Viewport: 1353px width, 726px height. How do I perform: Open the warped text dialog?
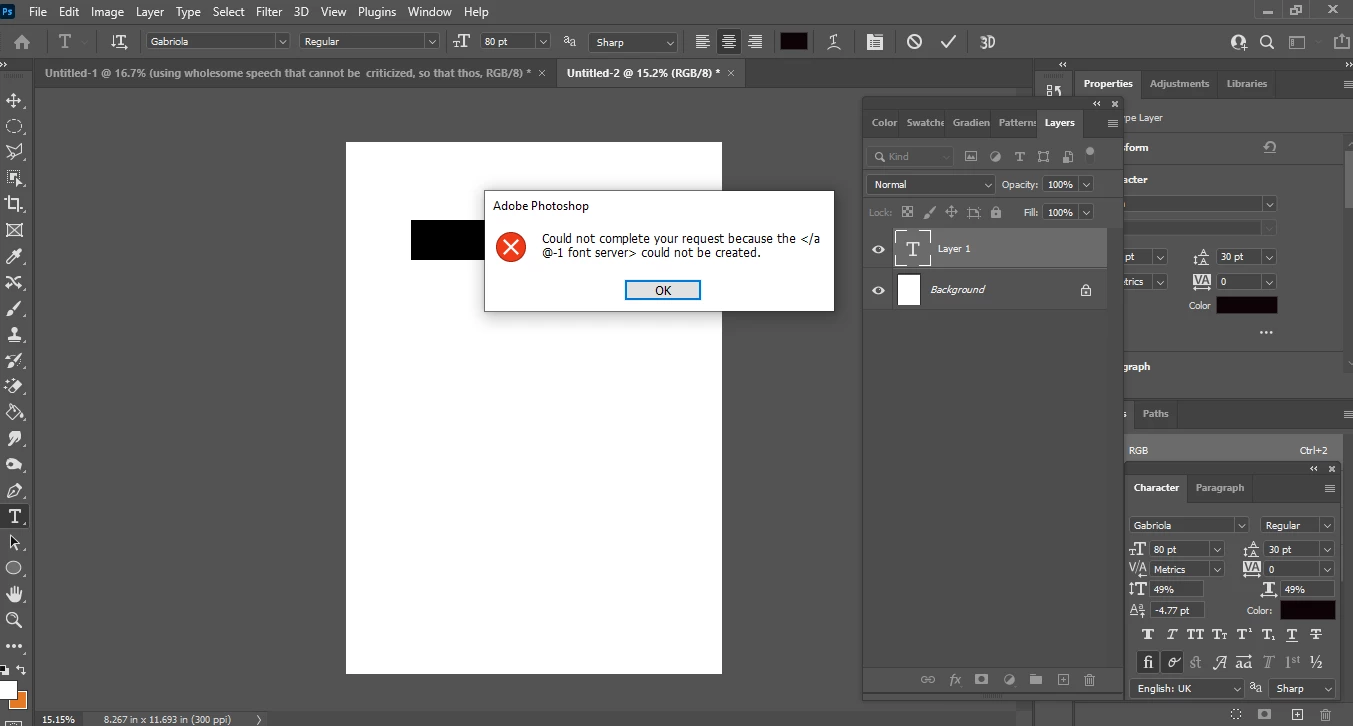[x=833, y=42]
